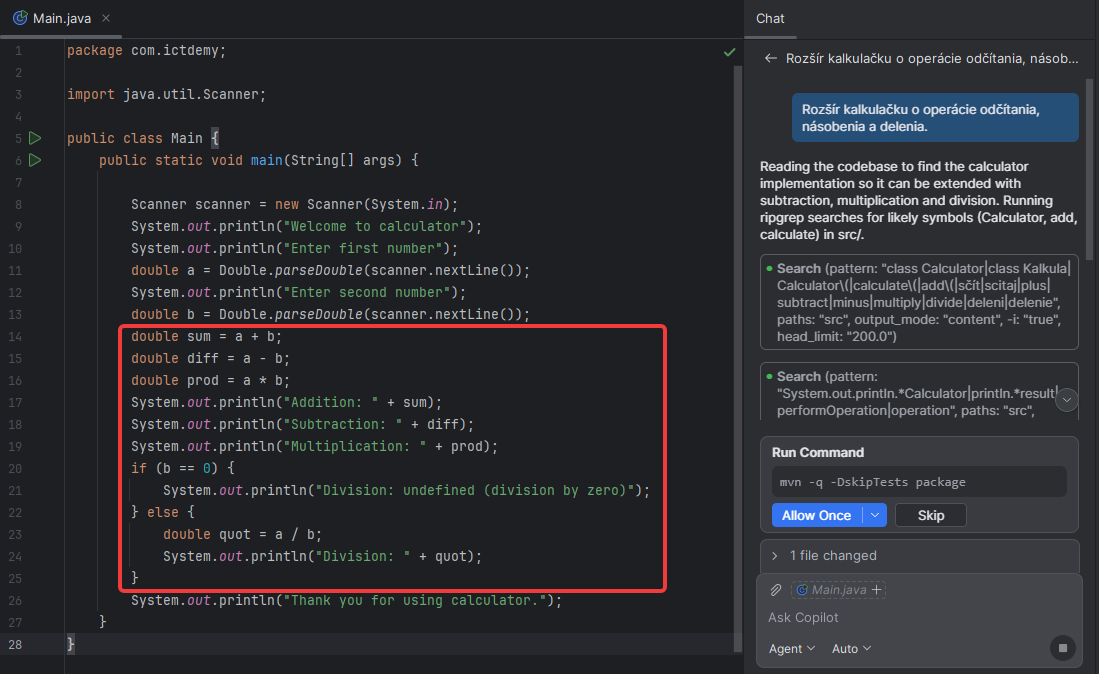Click Allow Once for the mvn command
The height and width of the screenshot is (674, 1099).
817,515
